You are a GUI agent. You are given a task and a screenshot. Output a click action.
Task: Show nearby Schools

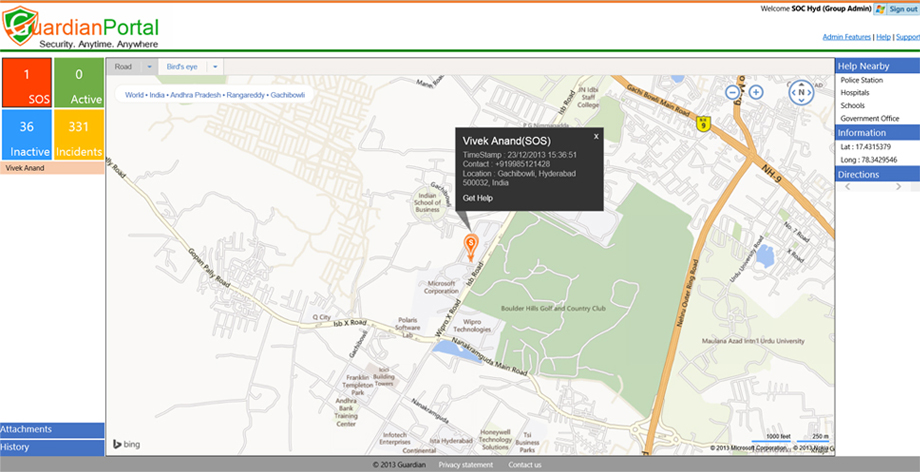click(853, 106)
